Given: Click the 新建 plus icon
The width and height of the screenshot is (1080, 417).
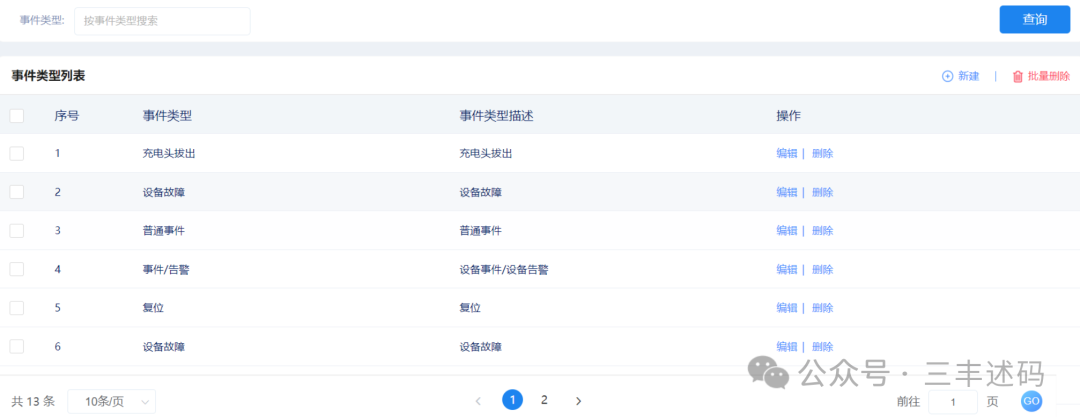Looking at the screenshot, I should click(947, 77).
